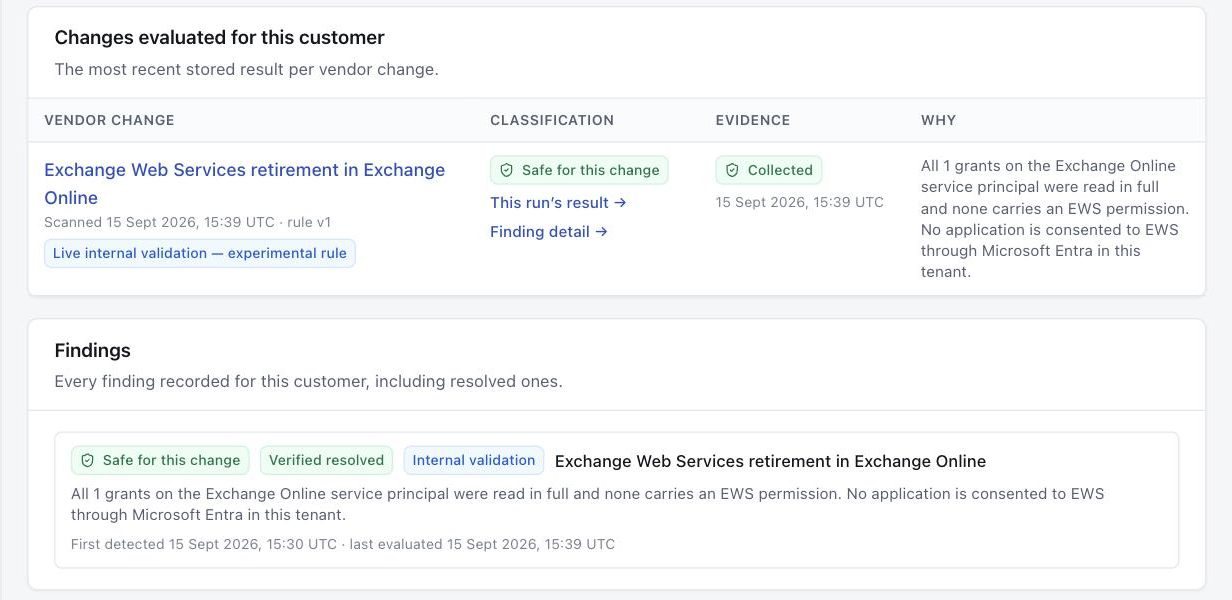Image resolution: width=1232 pixels, height=600 pixels.
Task: Click the EVIDENCE column header
Action: coord(753,120)
